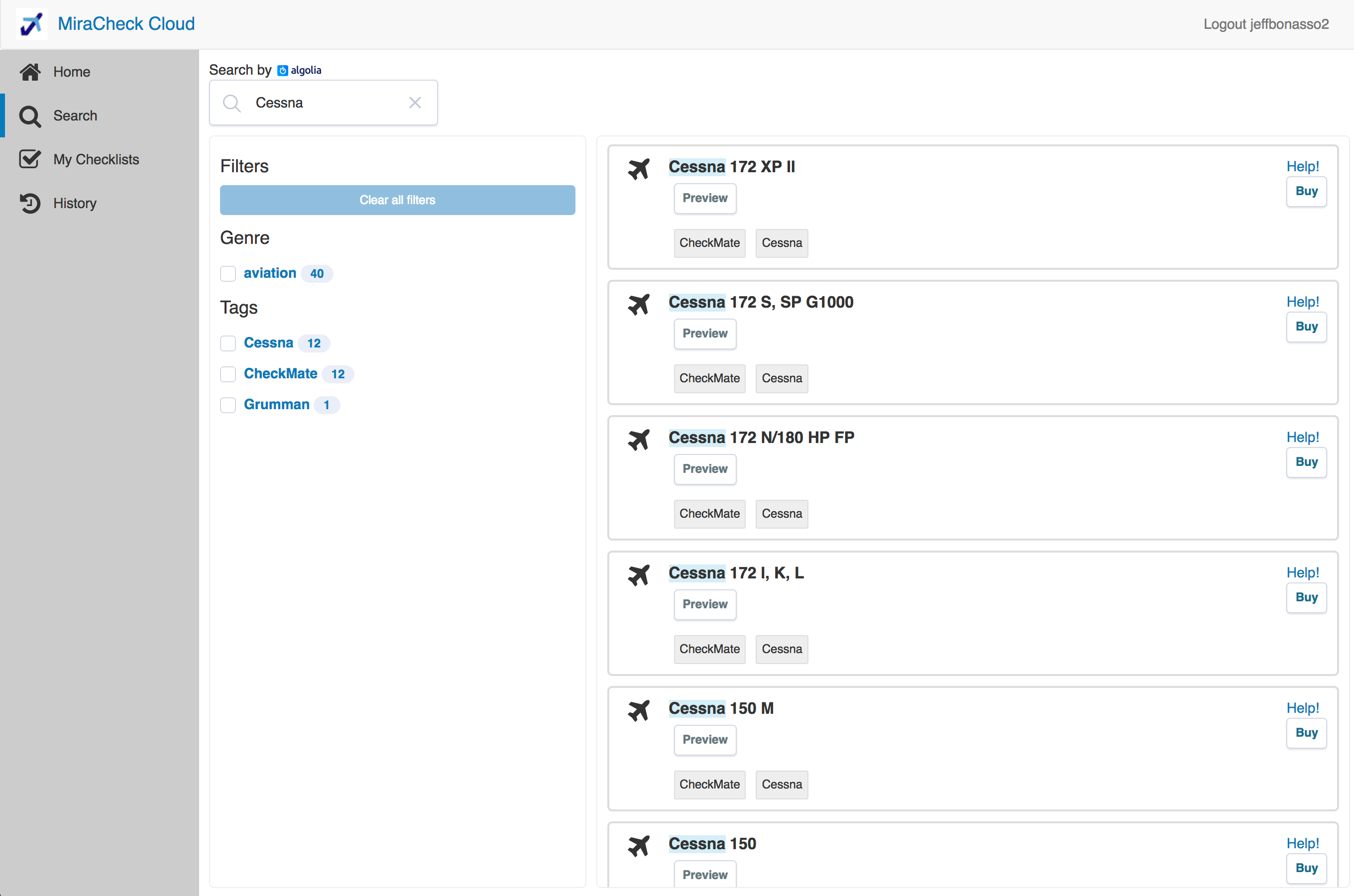The height and width of the screenshot is (896, 1354).
Task: Click the Algolia logo icon
Action: pos(282,70)
